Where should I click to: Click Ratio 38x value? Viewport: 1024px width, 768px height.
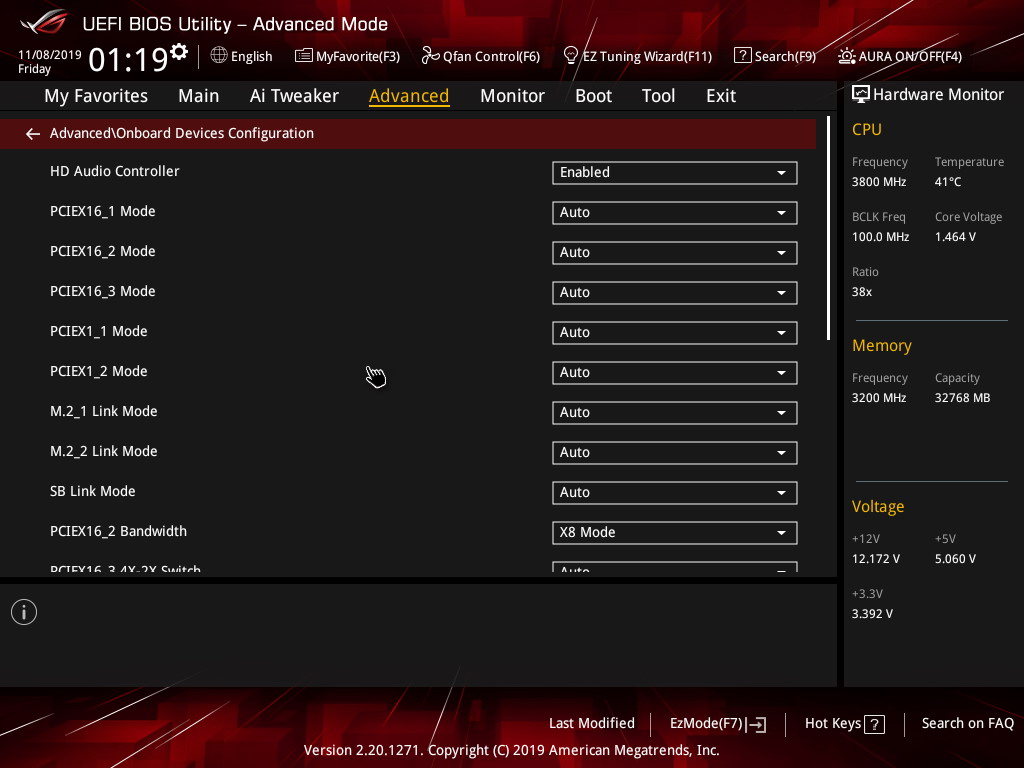pos(861,292)
